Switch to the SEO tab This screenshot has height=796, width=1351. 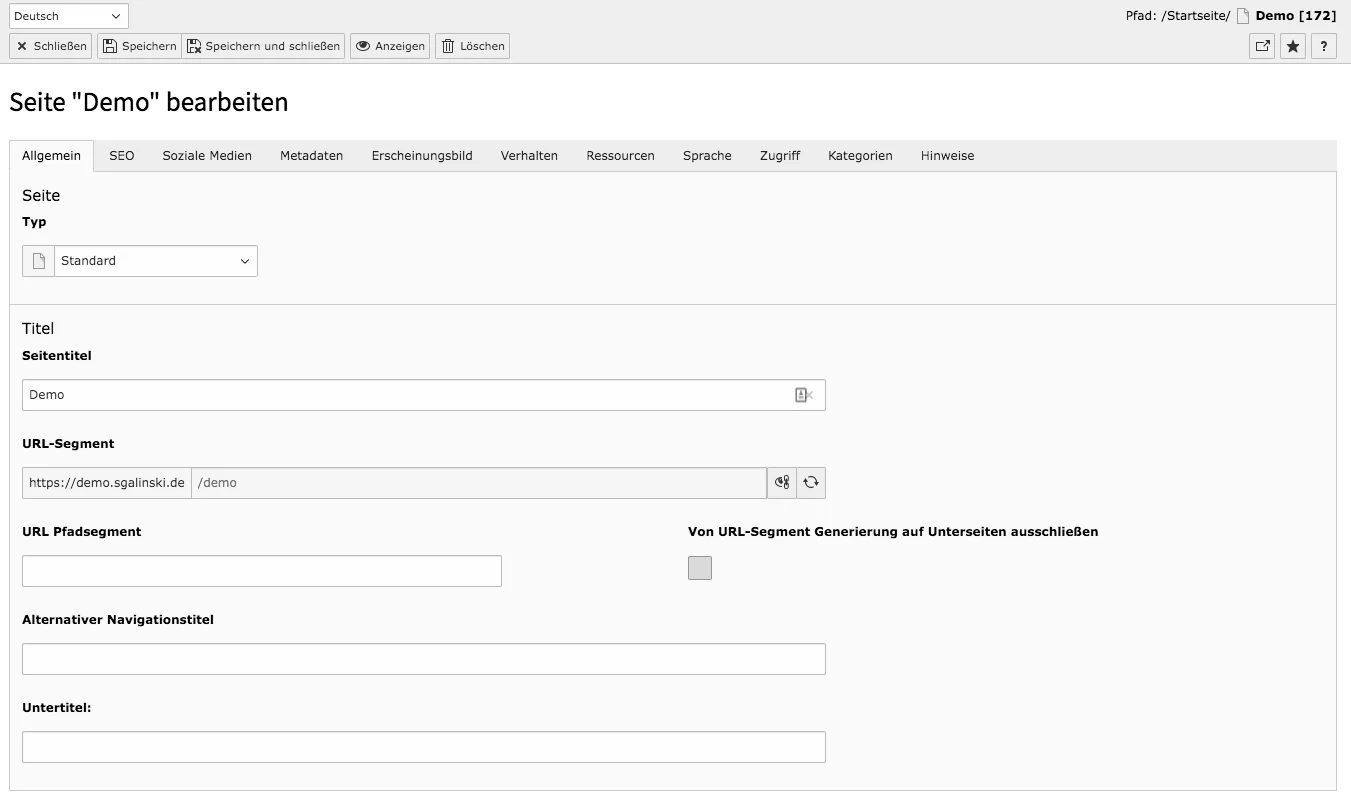point(122,155)
